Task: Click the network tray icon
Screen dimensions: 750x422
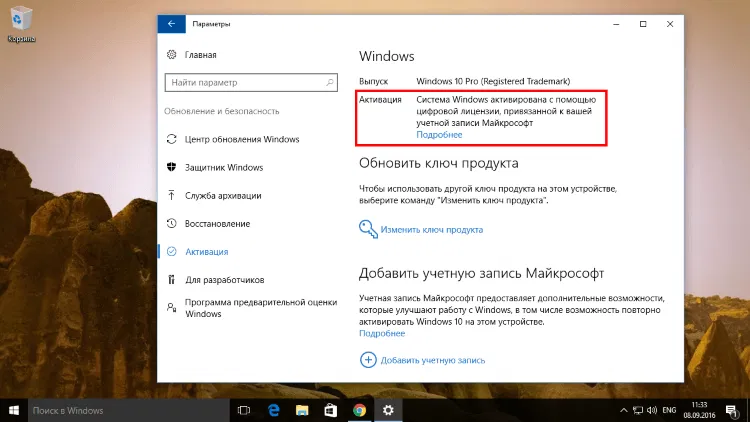Action: click(638, 411)
